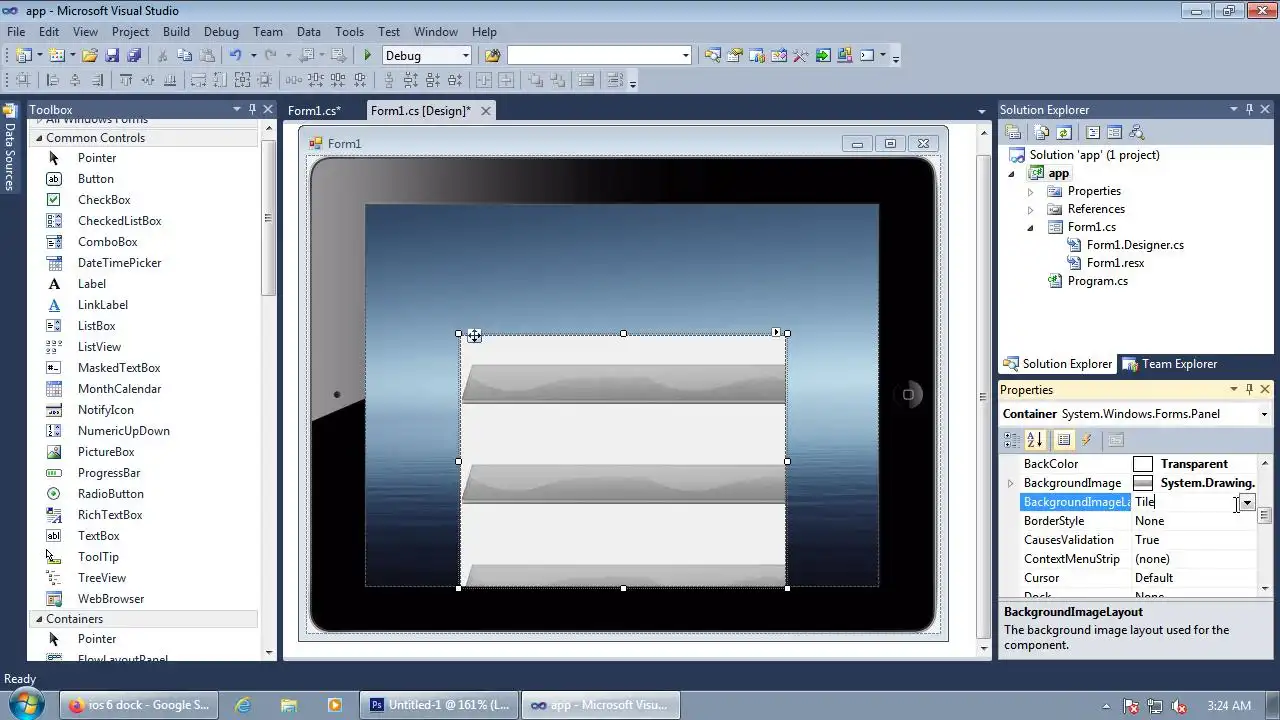Open the Container object selector dropdown in Properties
Screen dimensions: 1280x720
[x=1264, y=414]
